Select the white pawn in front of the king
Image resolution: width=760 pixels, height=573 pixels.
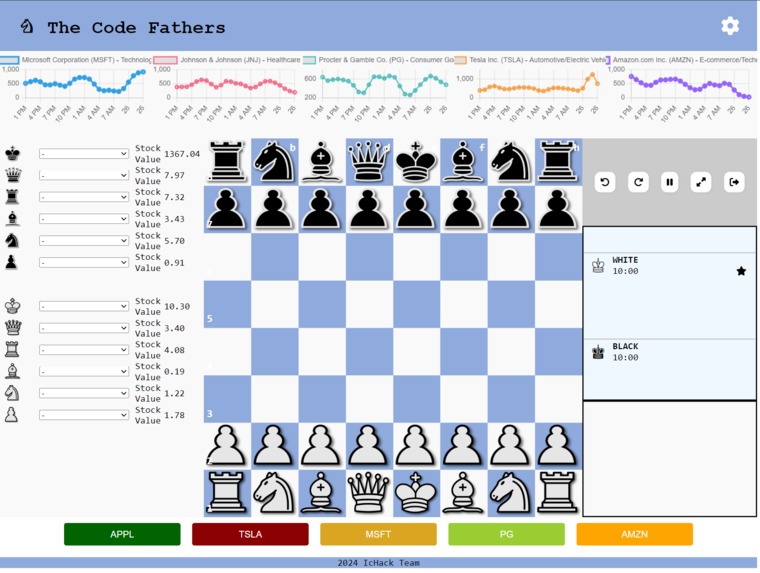(x=416, y=446)
